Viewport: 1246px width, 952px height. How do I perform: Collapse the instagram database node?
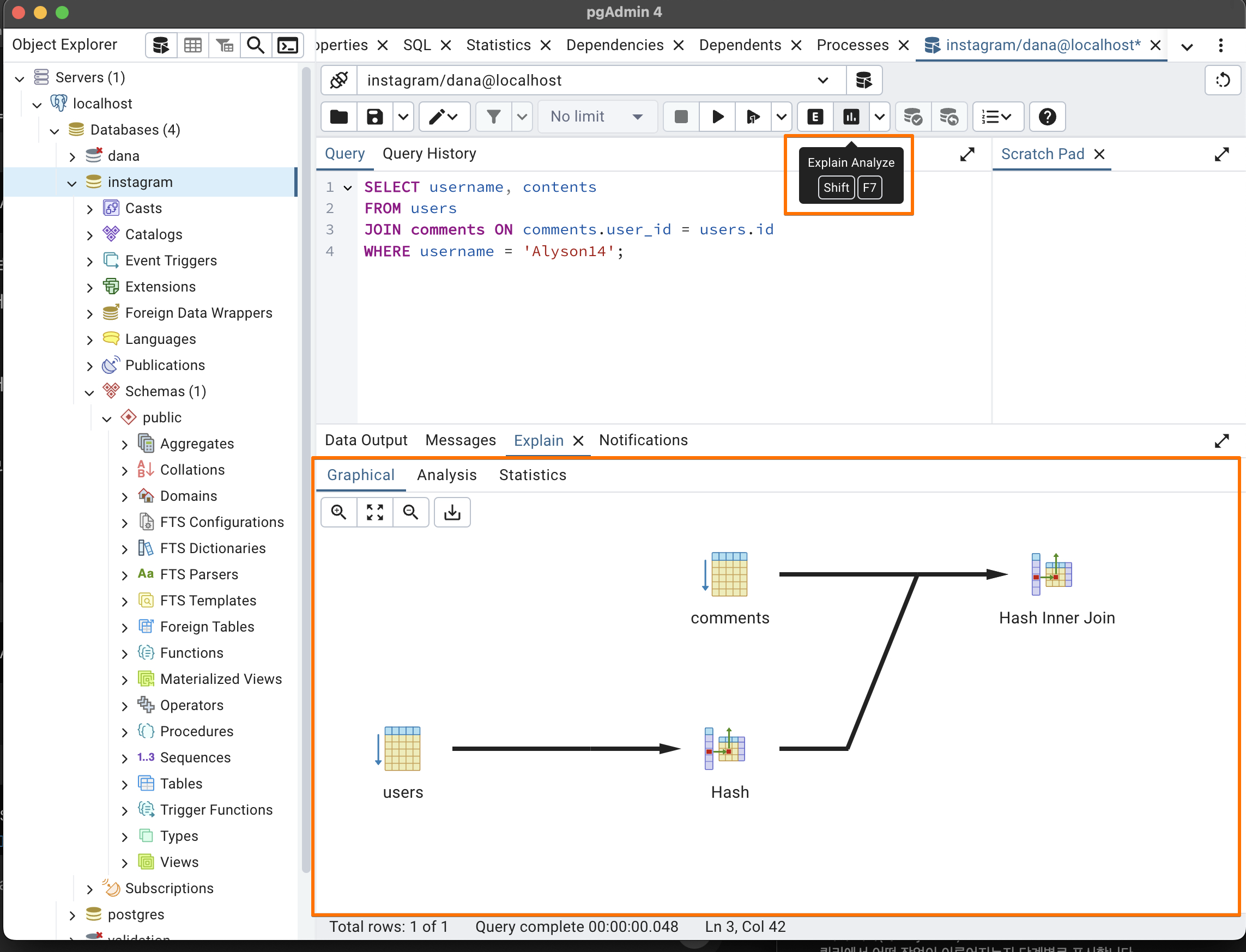click(x=71, y=183)
